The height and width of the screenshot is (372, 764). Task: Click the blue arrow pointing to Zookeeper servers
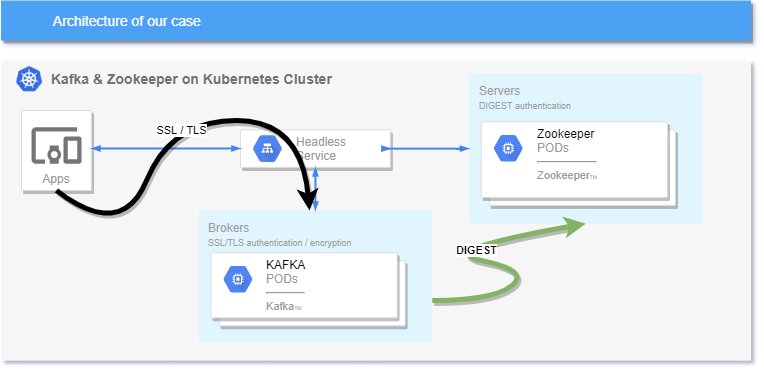point(424,149)
